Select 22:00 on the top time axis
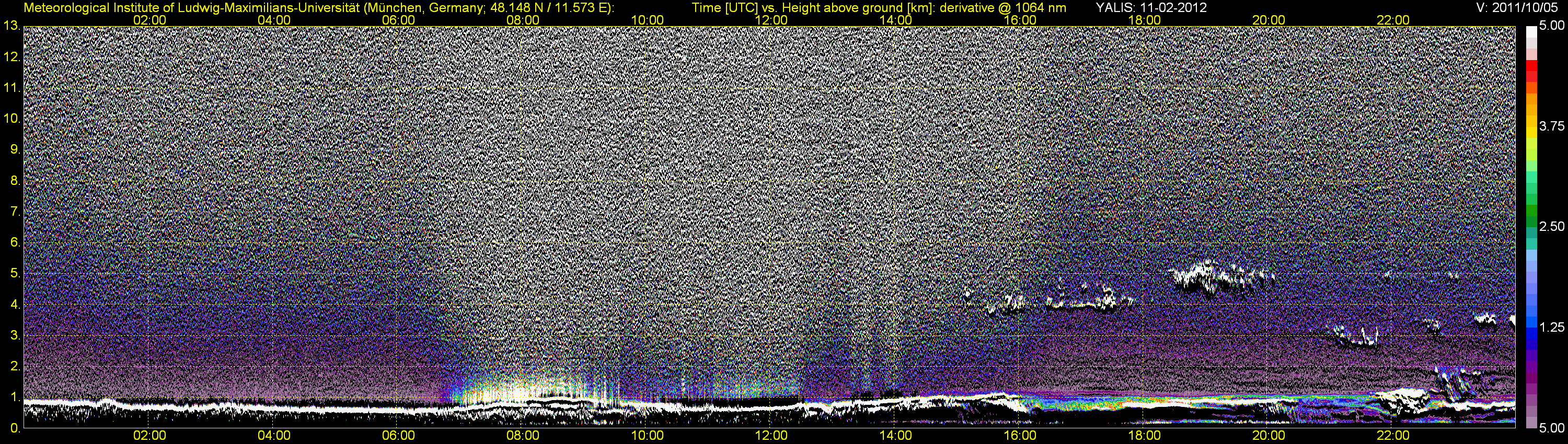Image resolution: width=1568 pixels, height=444 pixels. (x=1393, y=20)
